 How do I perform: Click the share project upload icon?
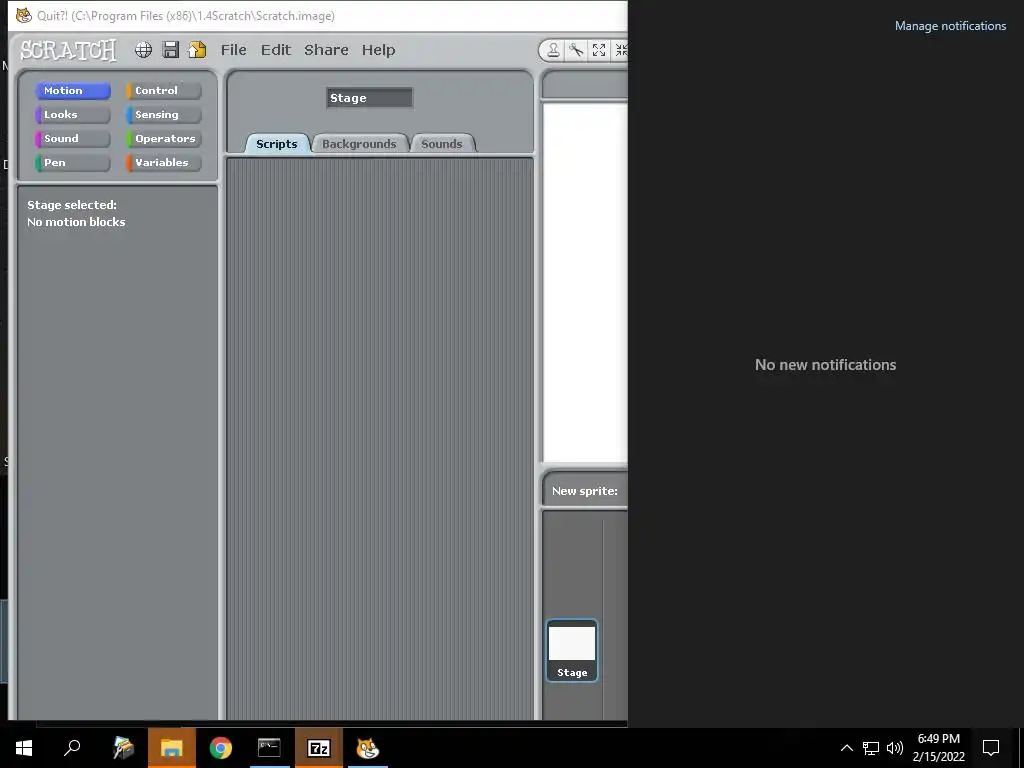[197, 50]
